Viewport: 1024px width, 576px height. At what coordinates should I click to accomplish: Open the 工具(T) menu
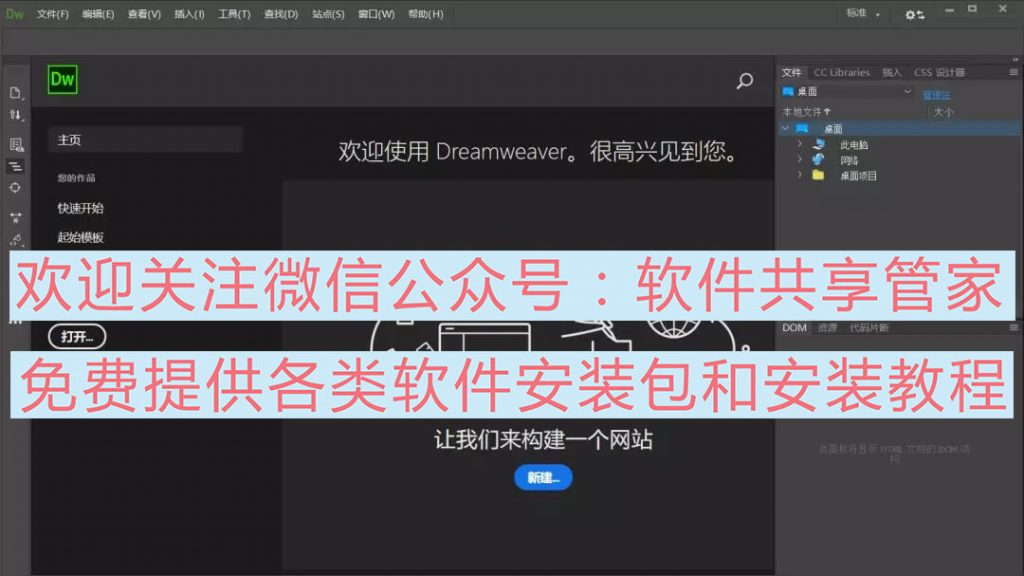point(234,14)
